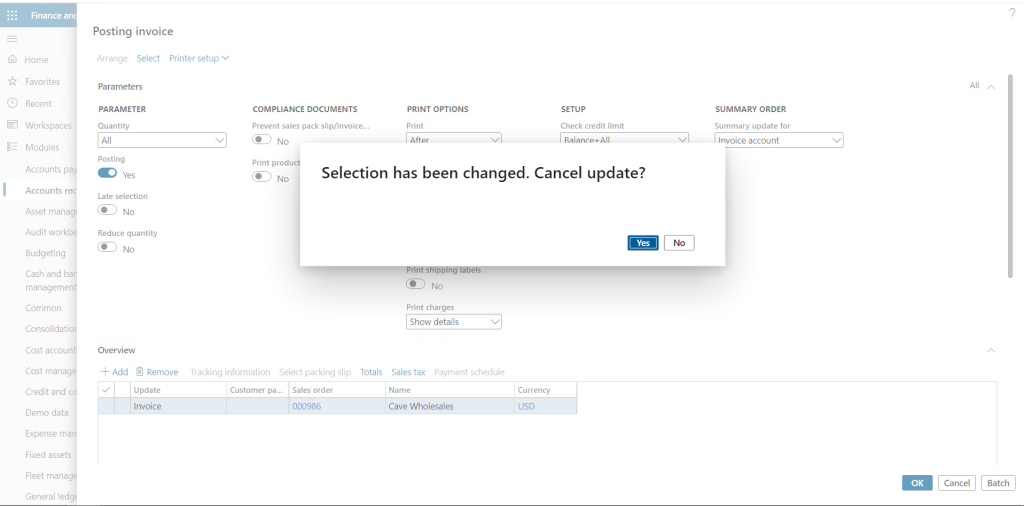The height and width of the screenshot is (506, 1024).
Task: Click the Cancel button at bottom
Action: [x=957, y=482]
